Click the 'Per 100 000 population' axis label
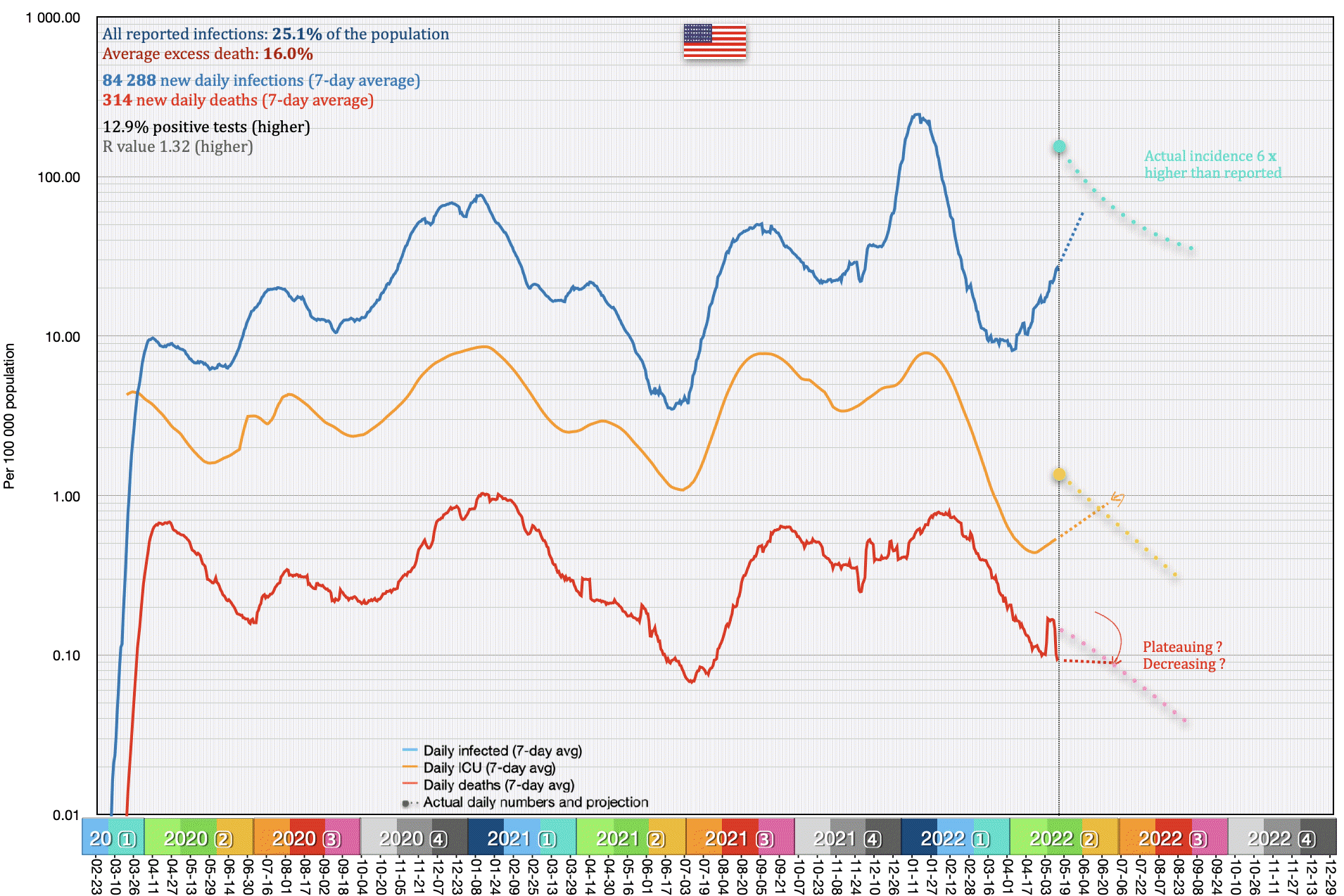1344x896 pixels. point(9,416)
